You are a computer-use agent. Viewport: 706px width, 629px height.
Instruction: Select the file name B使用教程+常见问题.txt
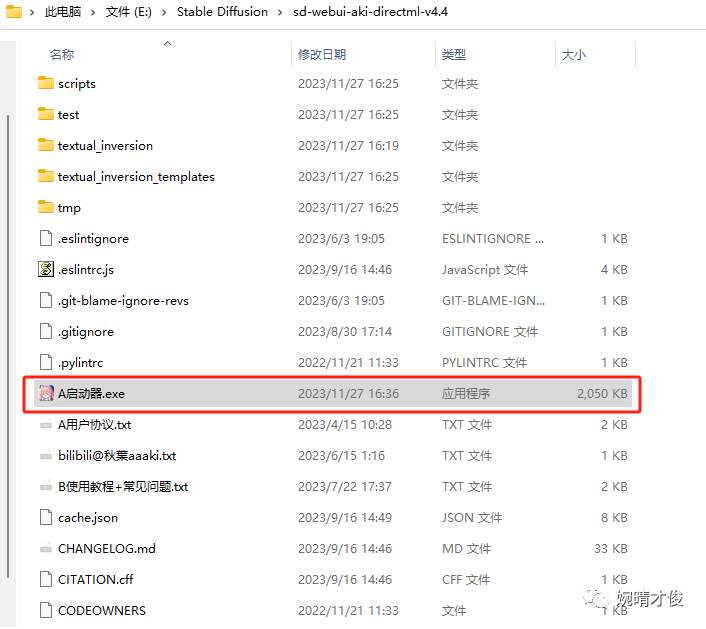(x=123, y=487)
